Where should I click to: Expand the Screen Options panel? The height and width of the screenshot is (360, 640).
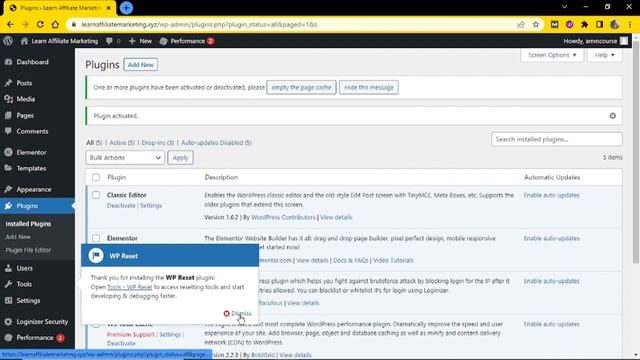click(x=552, y=55)
